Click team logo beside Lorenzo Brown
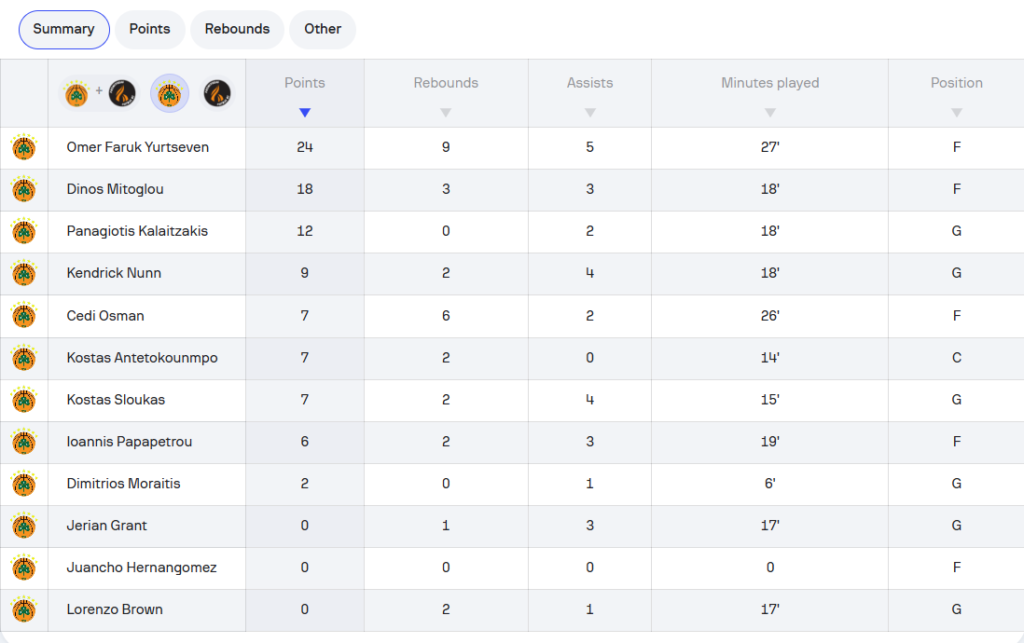The height and width of the screenshot is (643, 1024). click(24, 610)
